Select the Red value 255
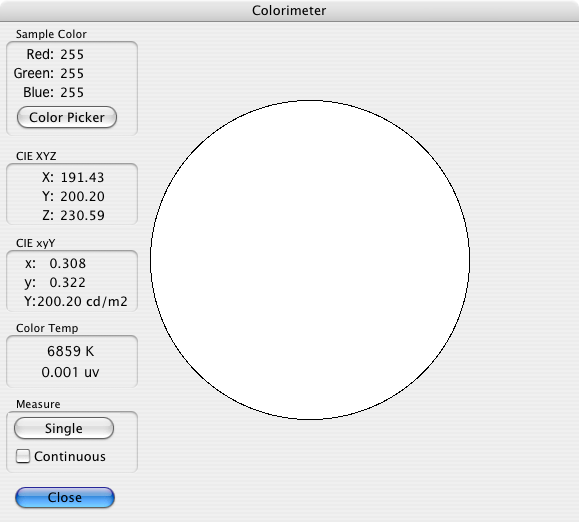Viewport: 579px width, 522px height. pos(72,55)
